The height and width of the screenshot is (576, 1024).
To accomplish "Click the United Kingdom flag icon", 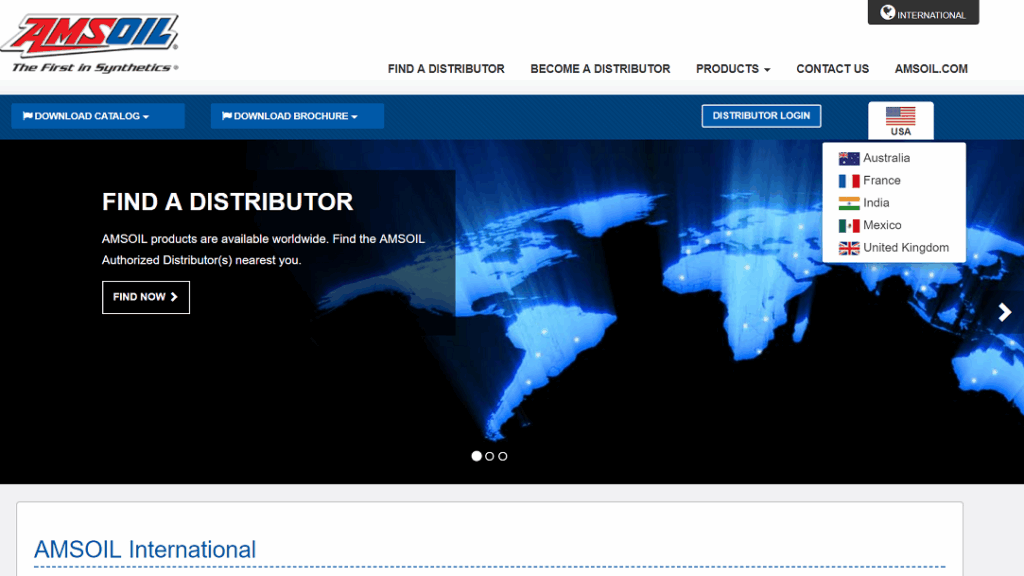I will click(847, 247).
